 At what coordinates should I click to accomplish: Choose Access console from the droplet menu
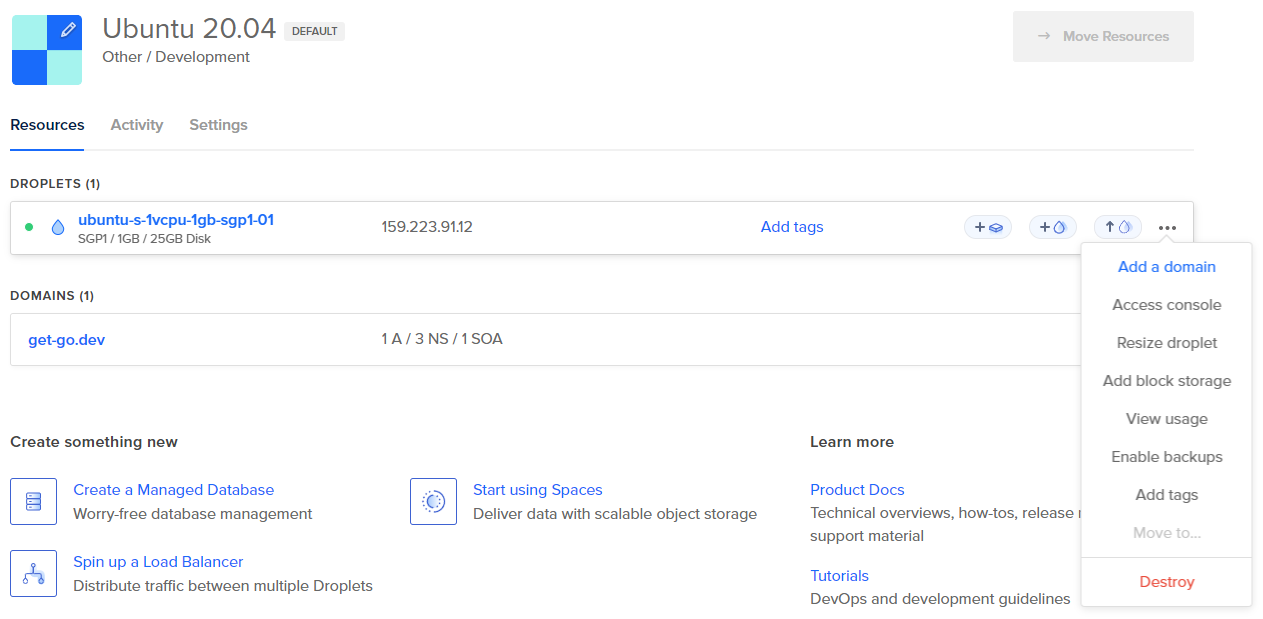point(1166,305)
